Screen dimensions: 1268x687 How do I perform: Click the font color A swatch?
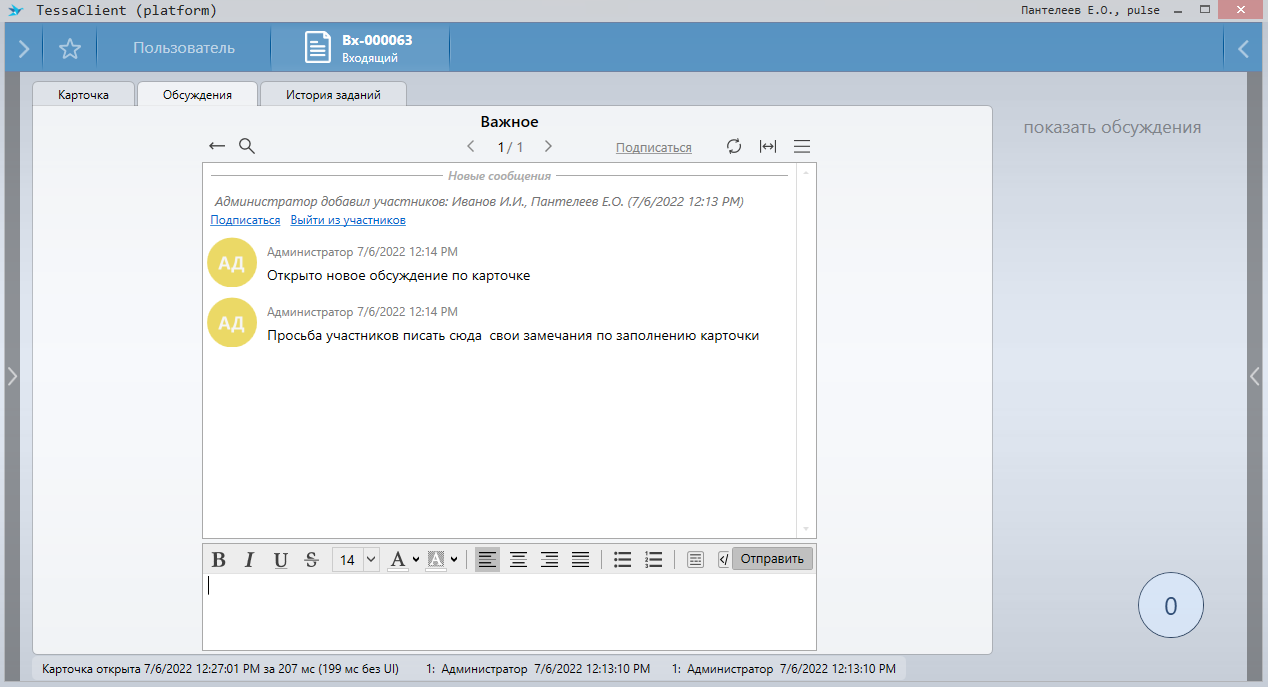click(398, 560)
